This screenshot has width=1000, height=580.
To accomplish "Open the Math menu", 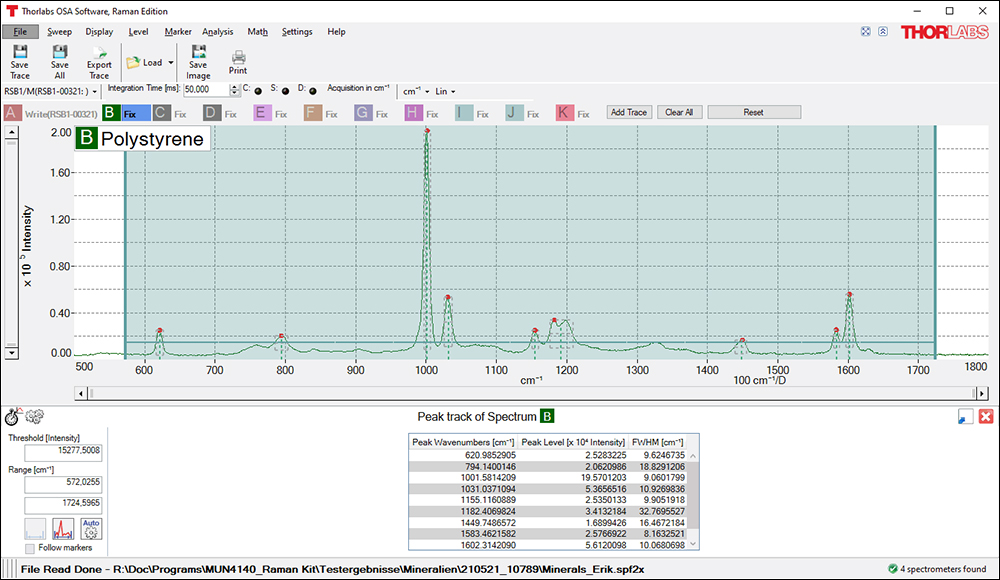I will tap(256, 31).
